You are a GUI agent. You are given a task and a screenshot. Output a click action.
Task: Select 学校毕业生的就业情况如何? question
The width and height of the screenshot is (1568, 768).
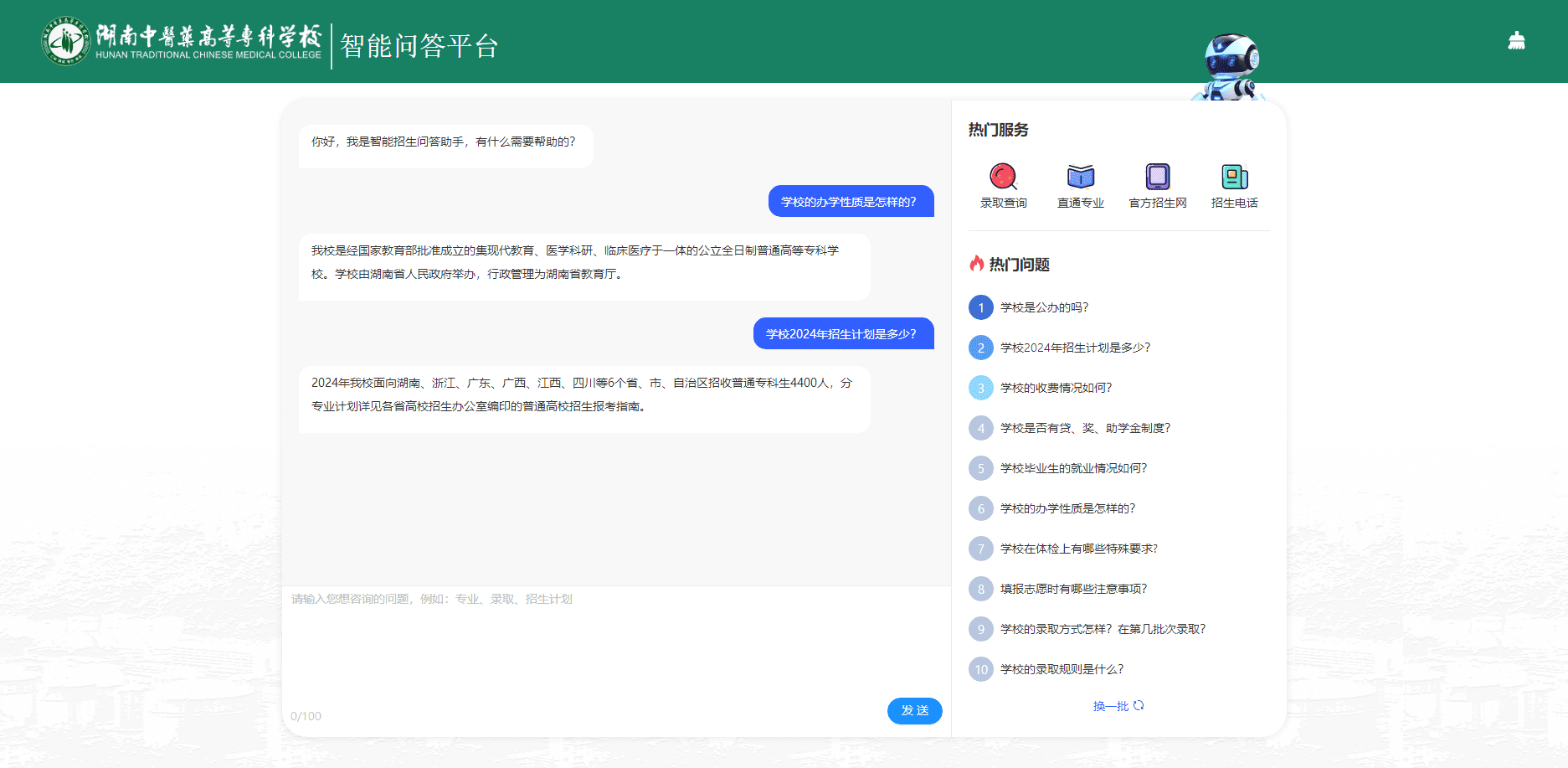click(1073, 468)
